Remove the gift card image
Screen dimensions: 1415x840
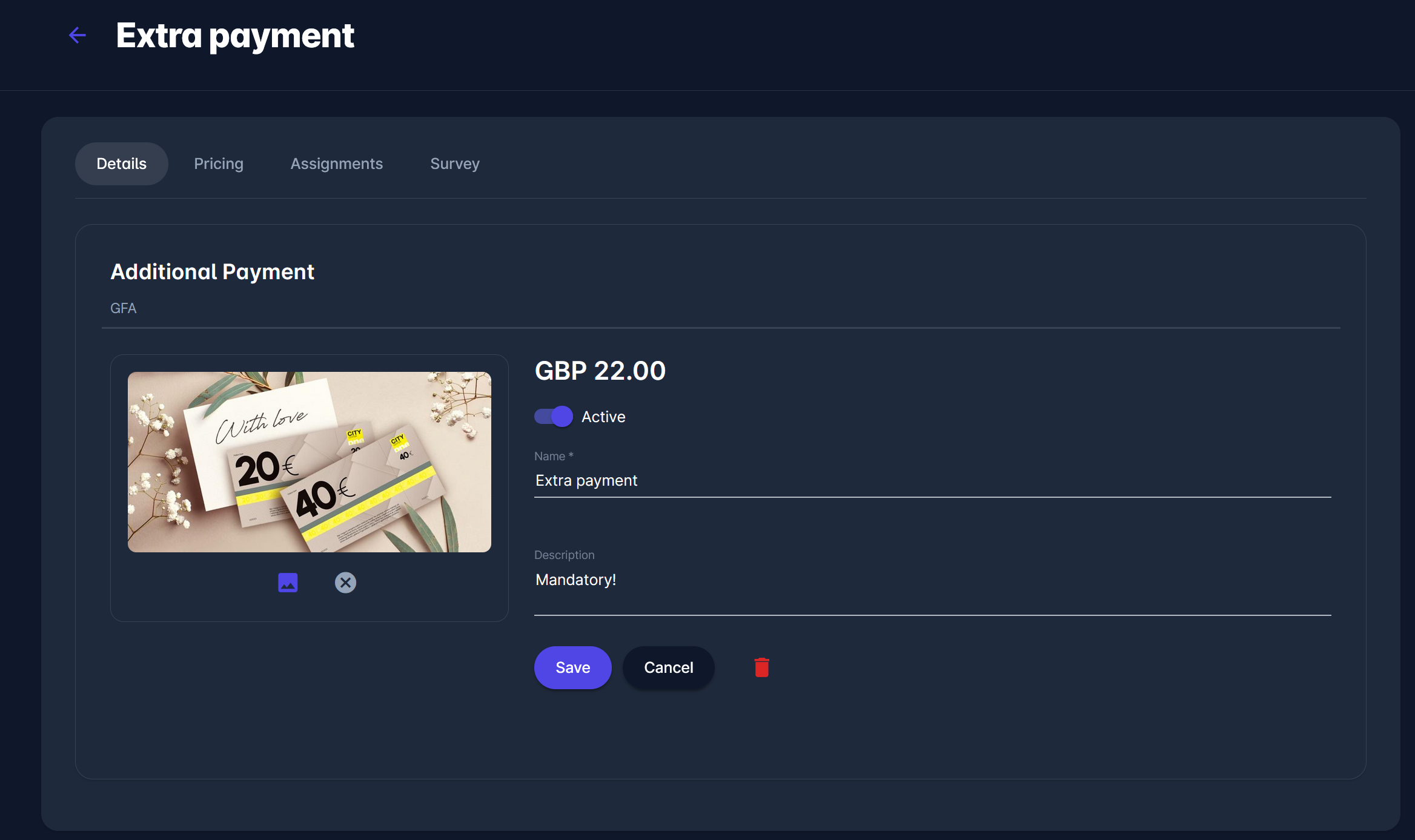click(345, 583)
